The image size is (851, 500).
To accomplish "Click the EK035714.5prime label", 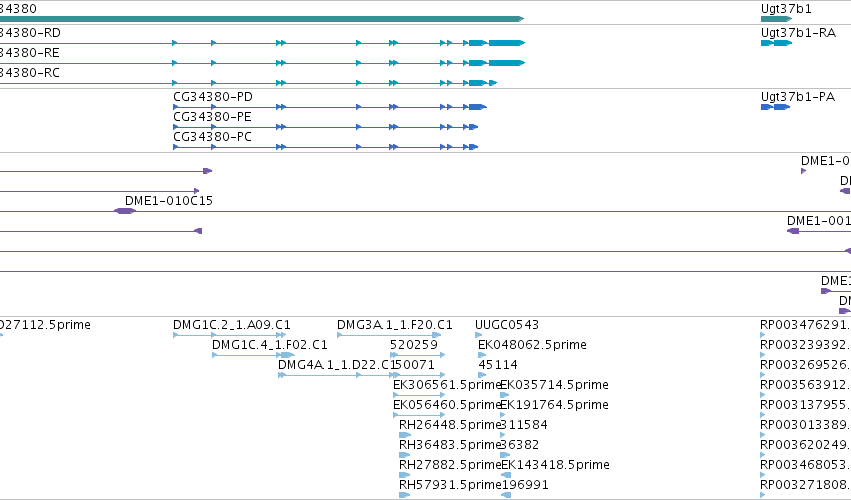I will click(554, 385).
